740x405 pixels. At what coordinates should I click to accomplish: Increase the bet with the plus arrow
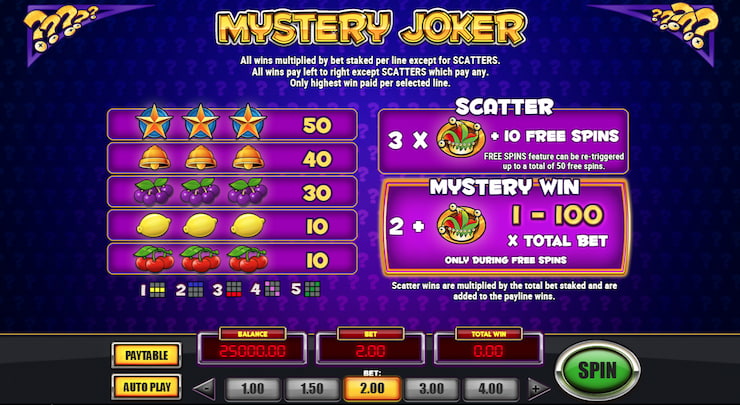[x=538, y=389]
